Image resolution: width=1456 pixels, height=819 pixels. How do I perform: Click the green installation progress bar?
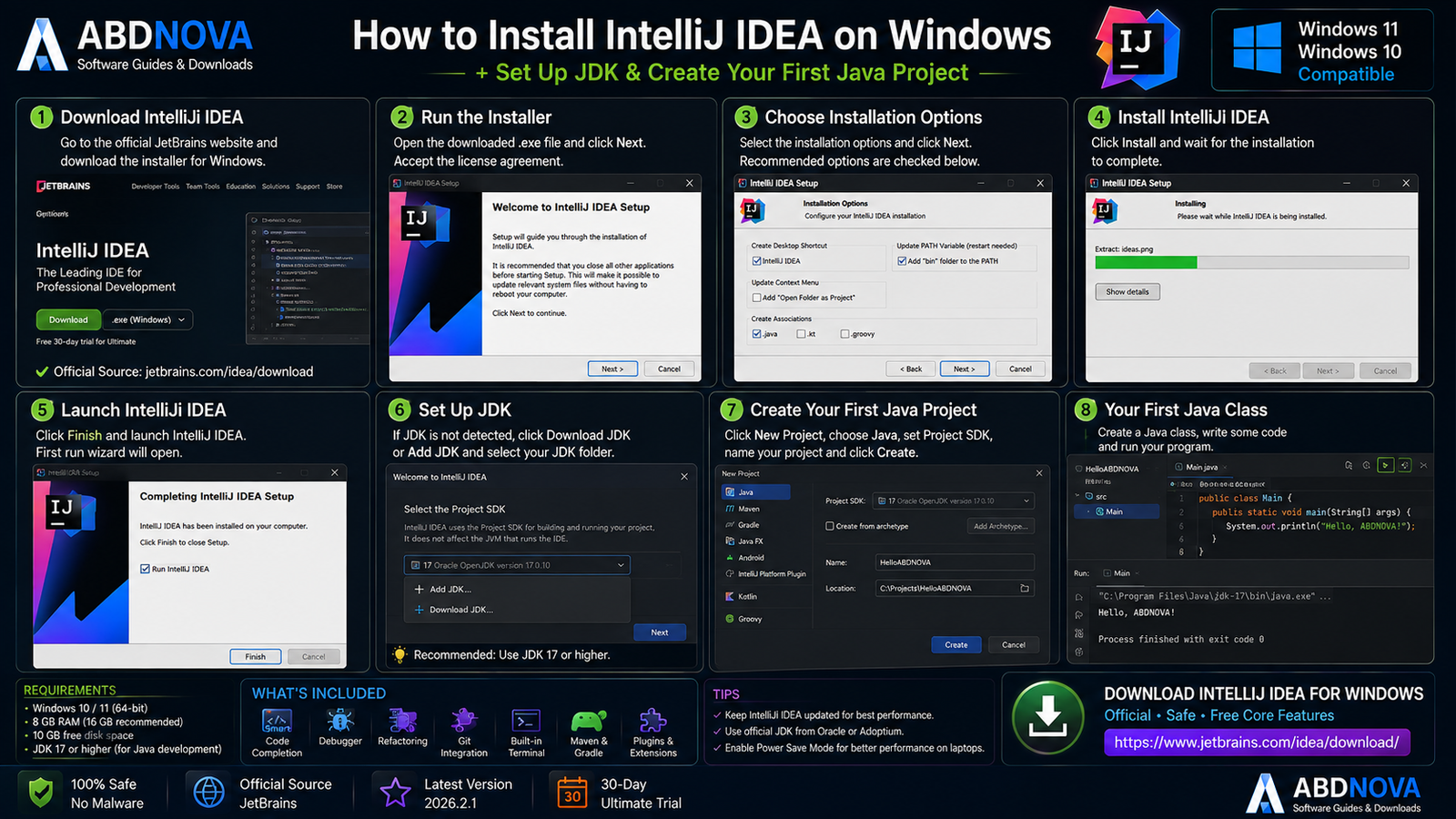1147,262
